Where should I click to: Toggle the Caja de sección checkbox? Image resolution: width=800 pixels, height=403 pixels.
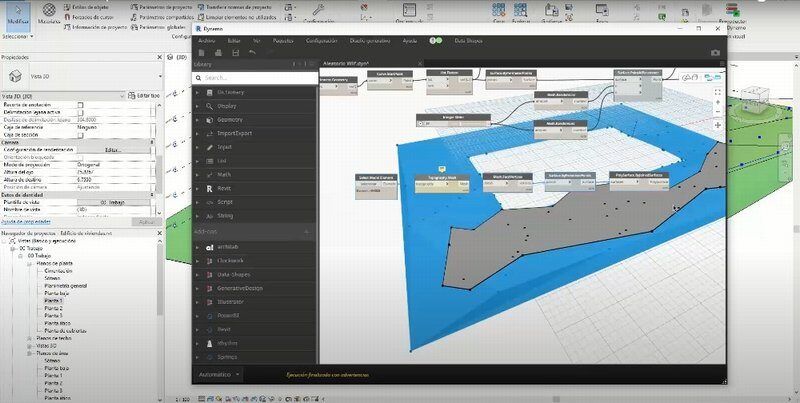(82, 135)
